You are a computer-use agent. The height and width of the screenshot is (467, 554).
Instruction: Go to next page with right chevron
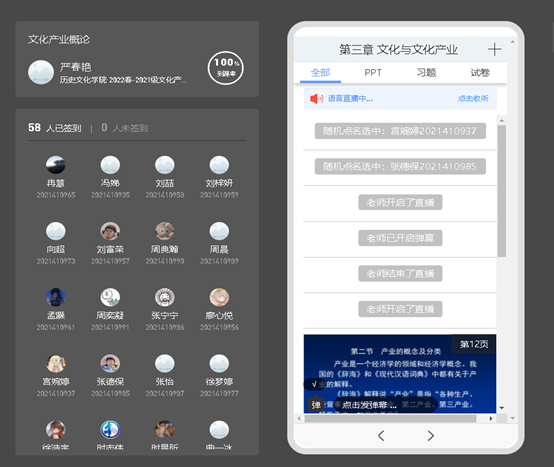pyautogui.click(x=430, y=436)
